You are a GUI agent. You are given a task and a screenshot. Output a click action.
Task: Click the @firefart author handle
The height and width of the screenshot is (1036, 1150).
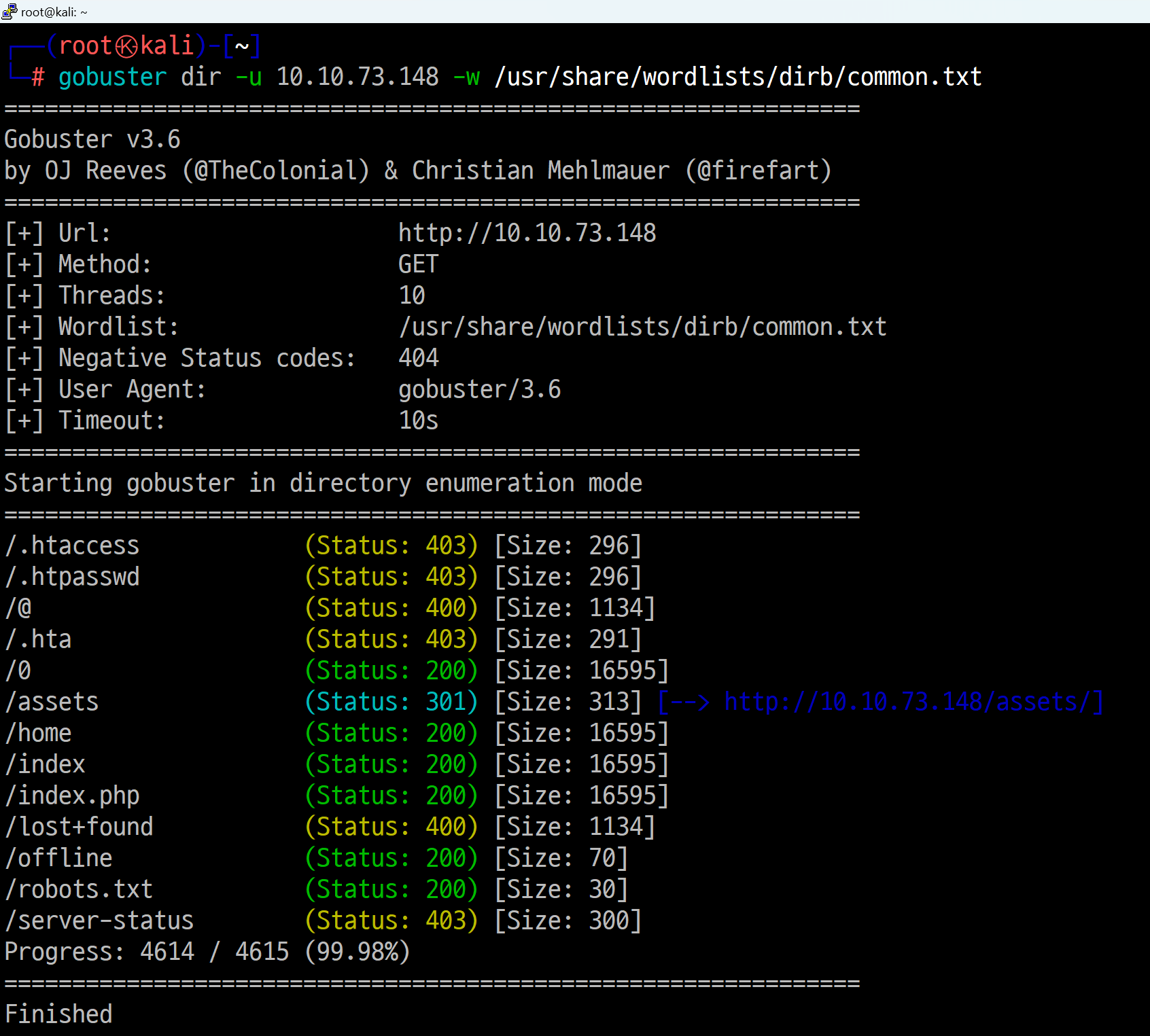(759, 170)
